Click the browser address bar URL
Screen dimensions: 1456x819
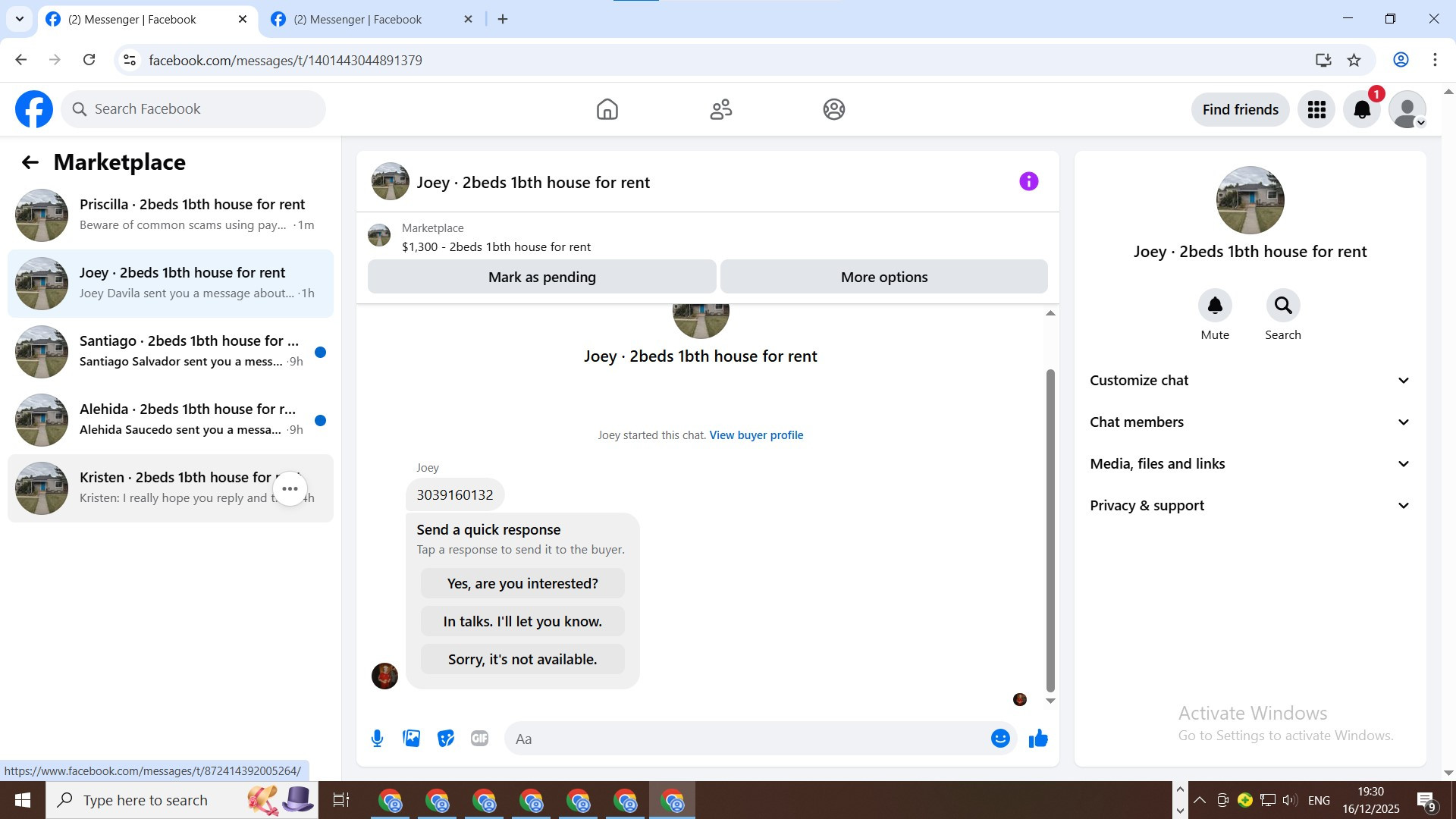pos(285,60)
